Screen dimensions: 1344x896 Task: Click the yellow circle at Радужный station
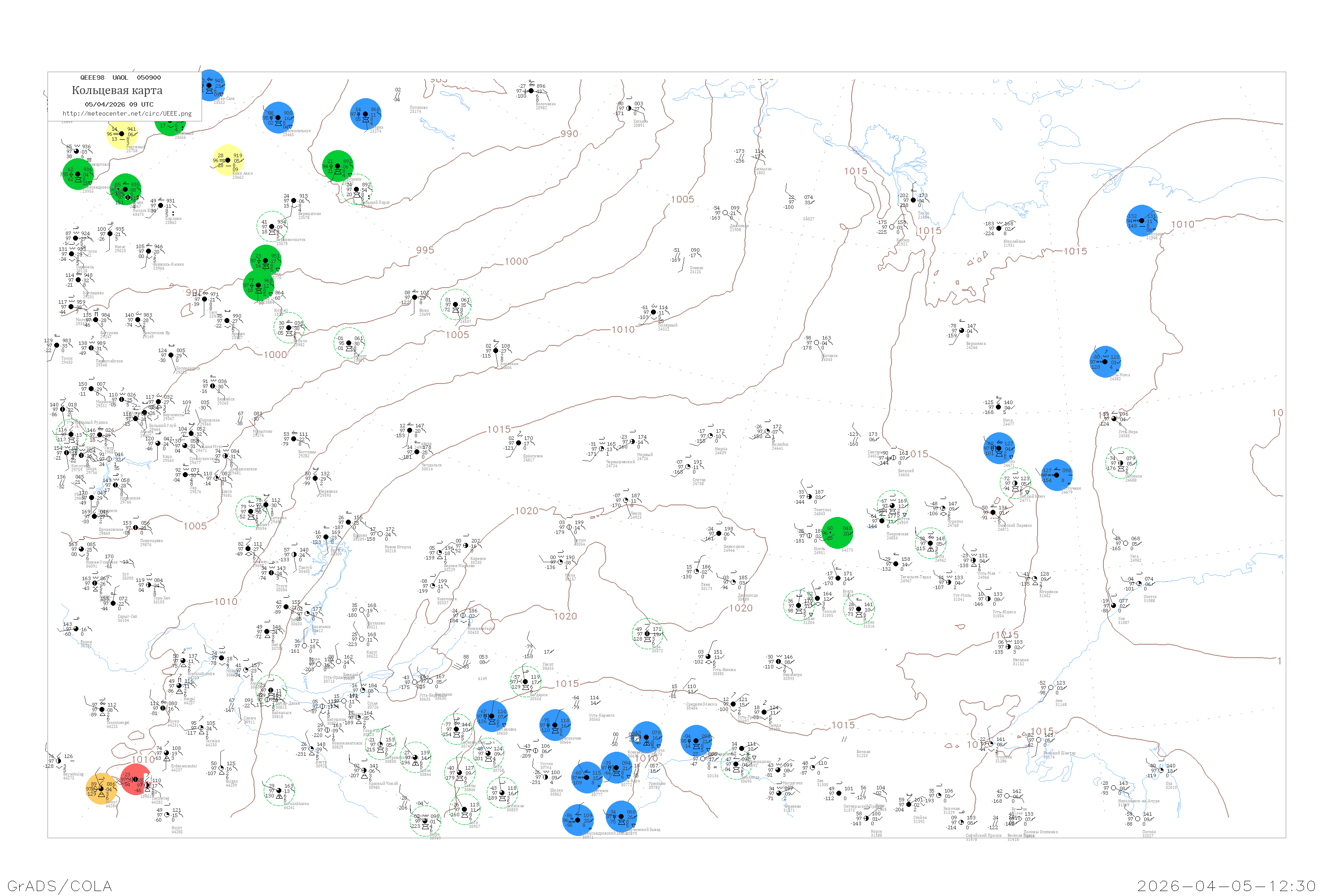122,134
